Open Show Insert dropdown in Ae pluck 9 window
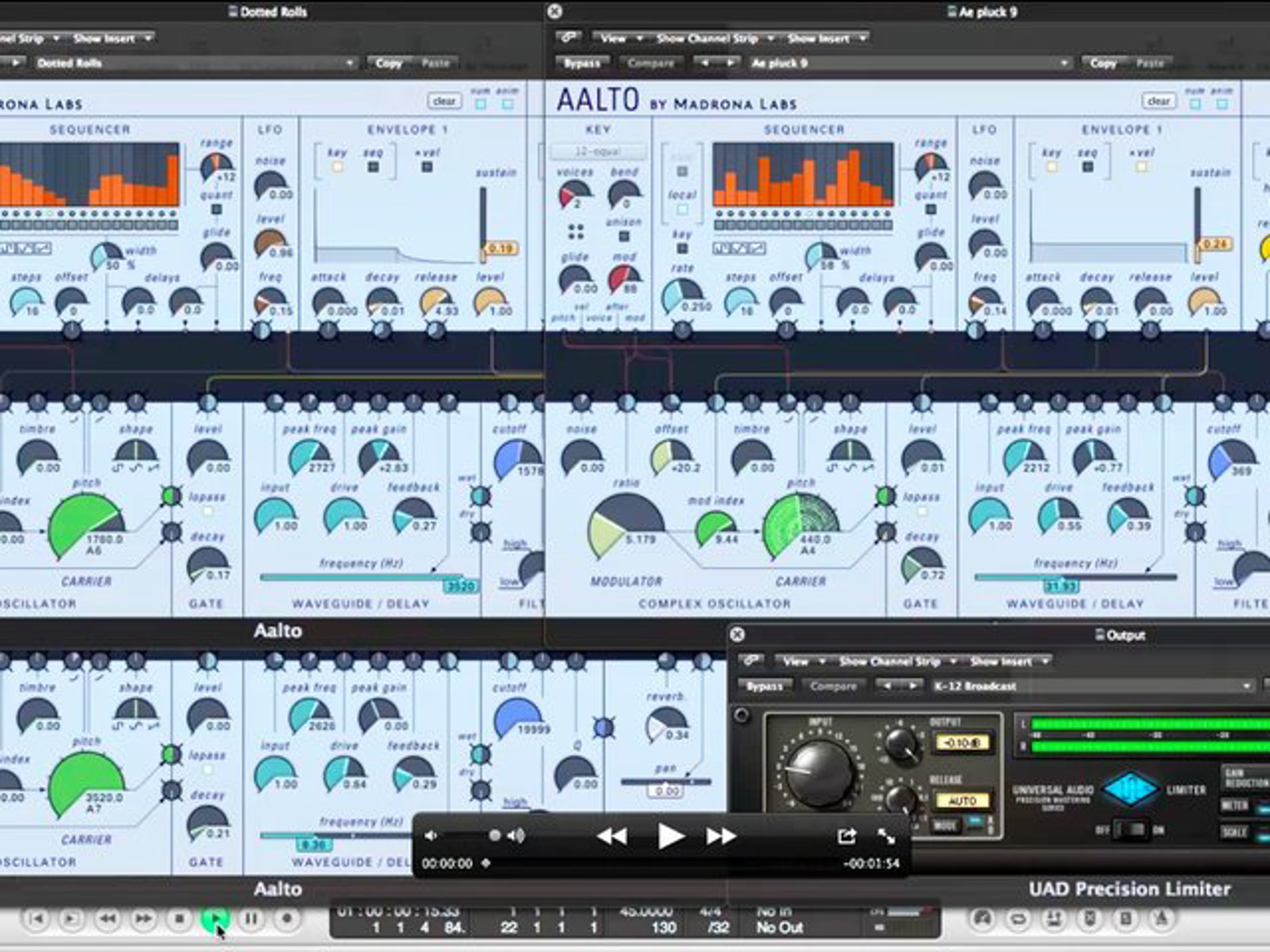Image resolution: width=1270 pixels, height=952 pixels. (x=825, y=38)
